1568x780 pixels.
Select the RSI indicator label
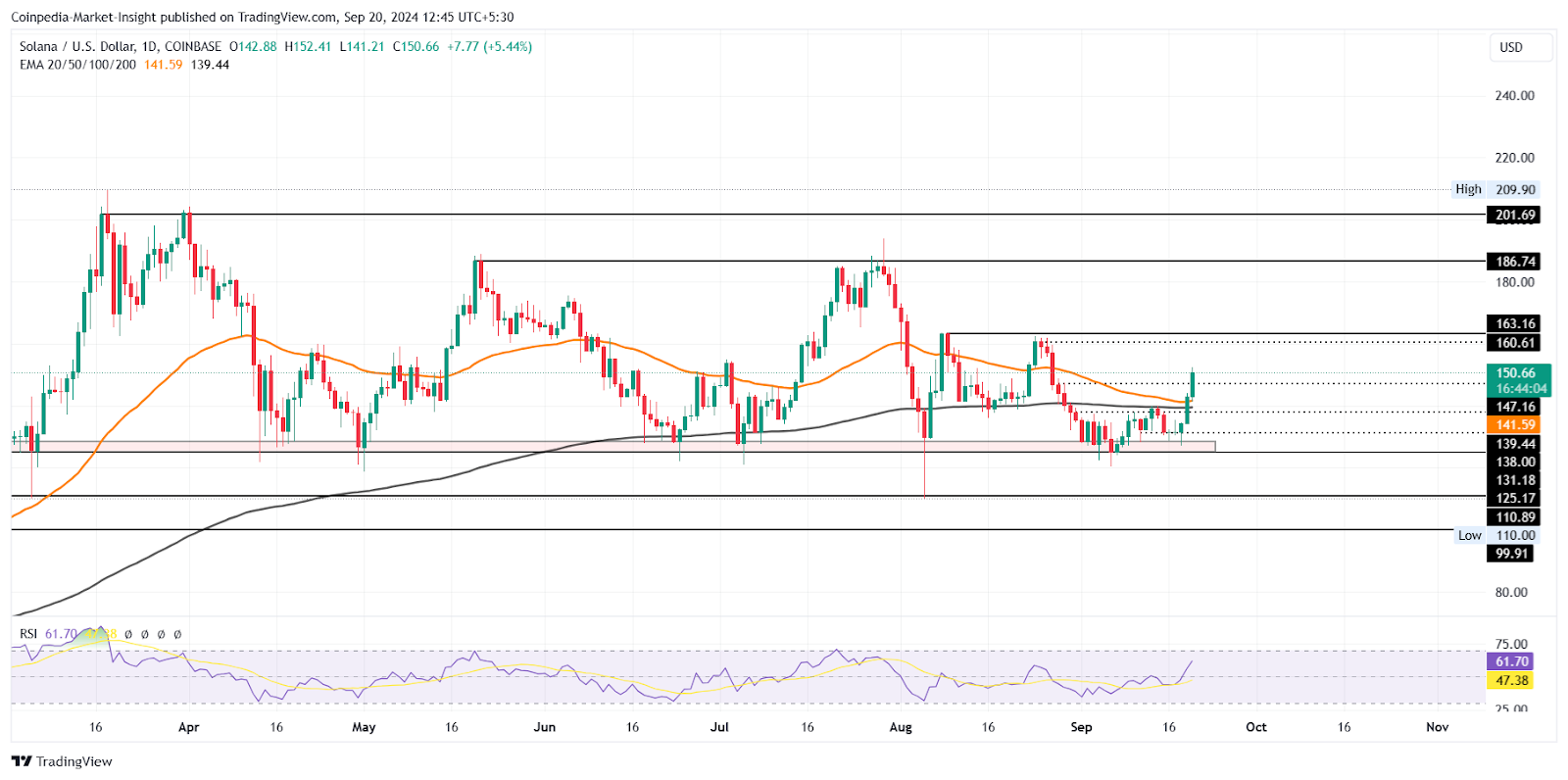pos(28,634)
